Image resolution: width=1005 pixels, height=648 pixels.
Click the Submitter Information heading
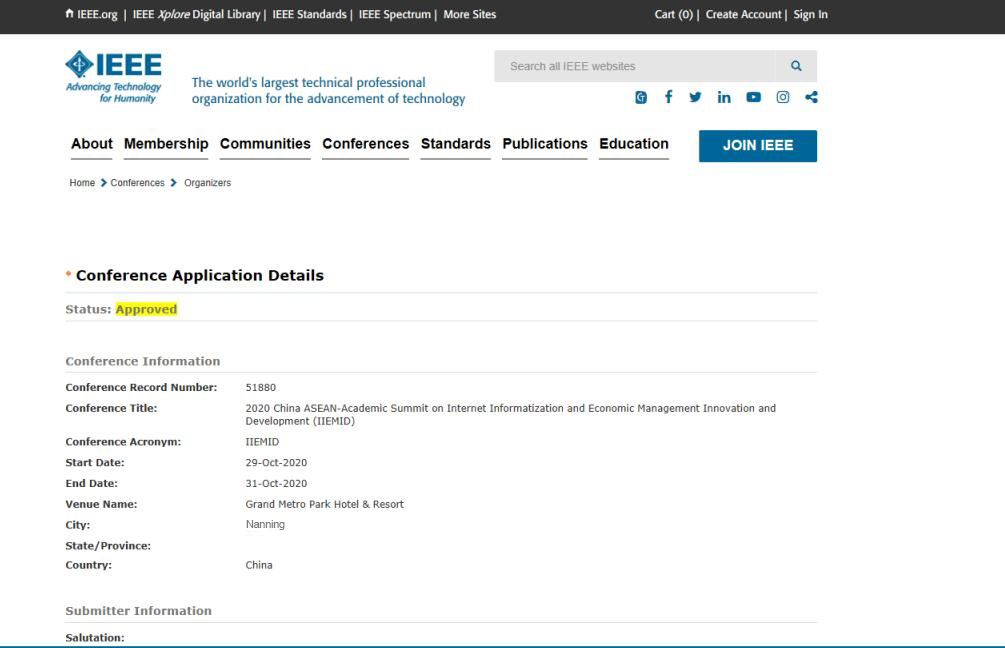(x=138, y=611)
